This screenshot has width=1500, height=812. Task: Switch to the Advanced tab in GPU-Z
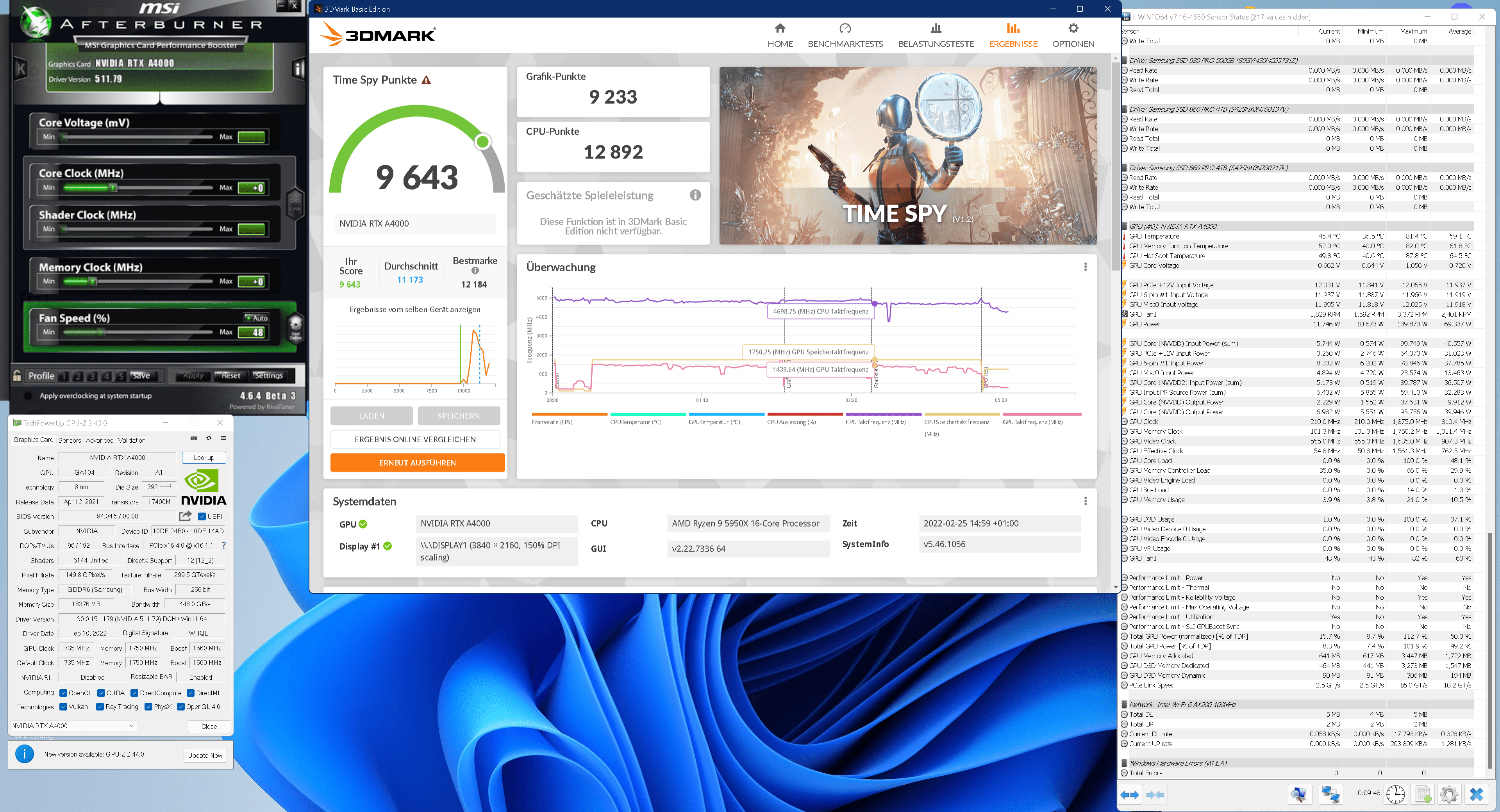[100, 440]
